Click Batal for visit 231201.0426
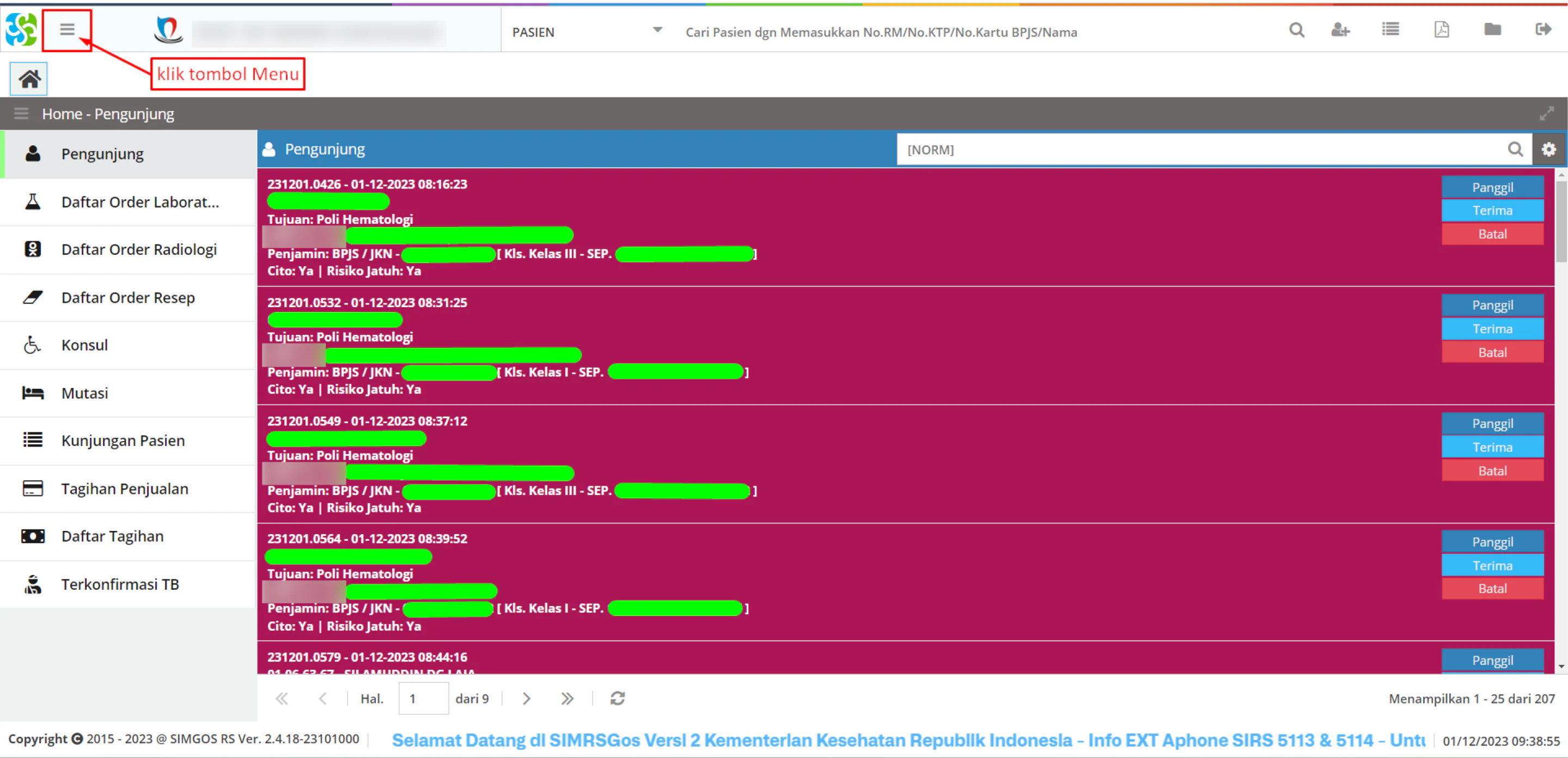Viewport: 1568px width, 758px height. click(x=1492, y=234)
